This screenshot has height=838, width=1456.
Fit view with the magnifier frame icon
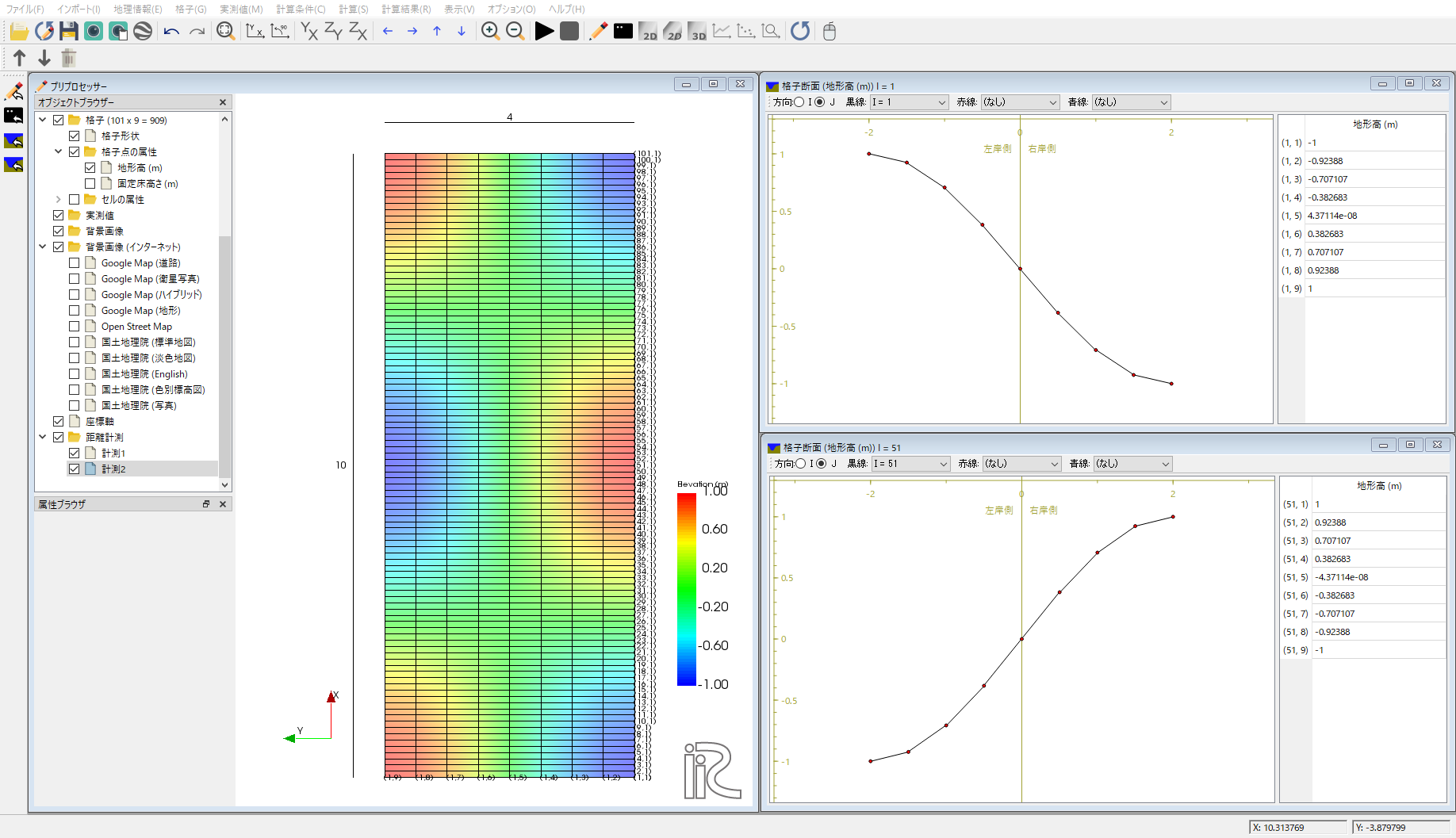(x=225, y=31)
